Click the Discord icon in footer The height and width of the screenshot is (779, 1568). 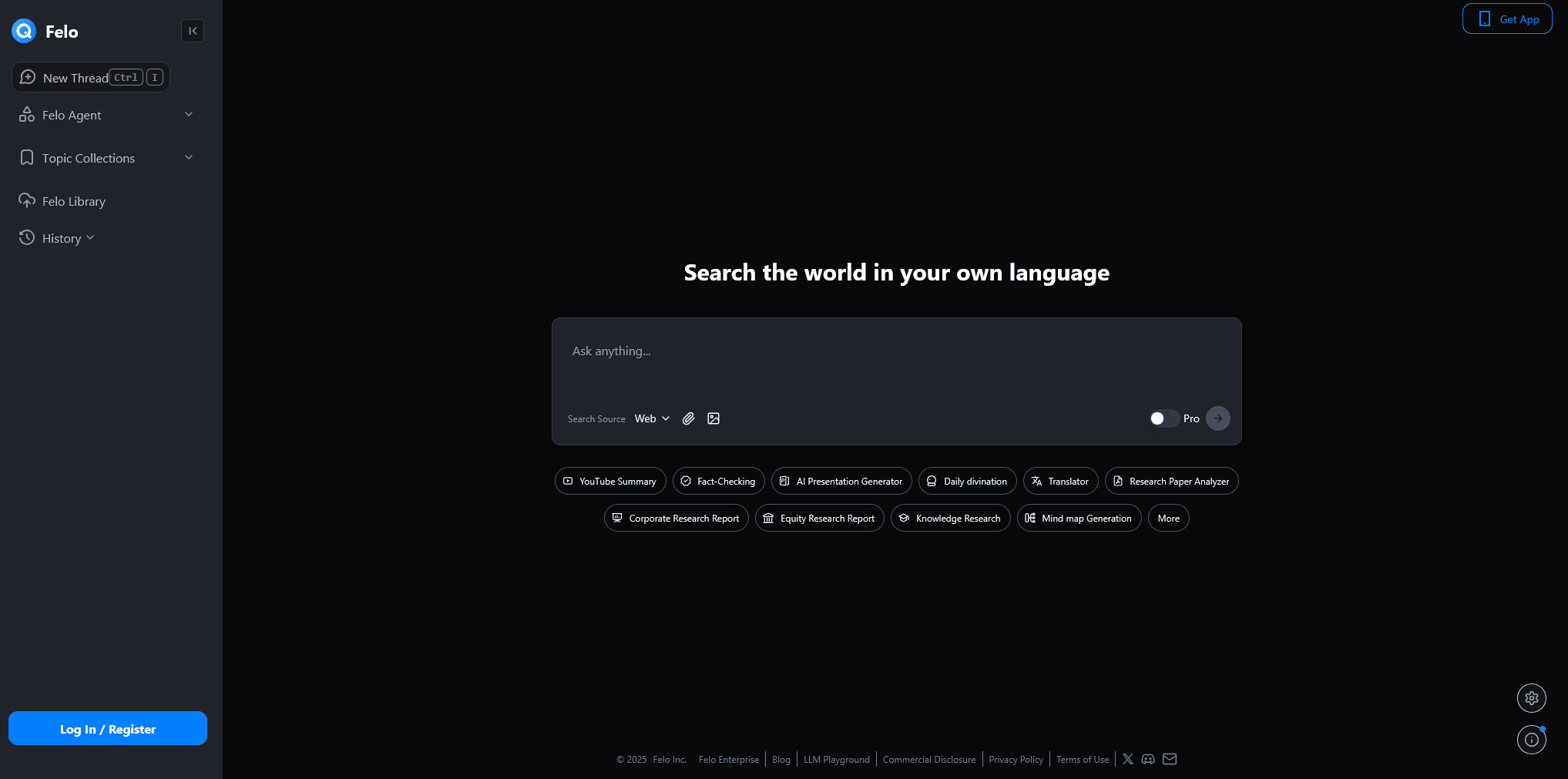point(1148,759)
